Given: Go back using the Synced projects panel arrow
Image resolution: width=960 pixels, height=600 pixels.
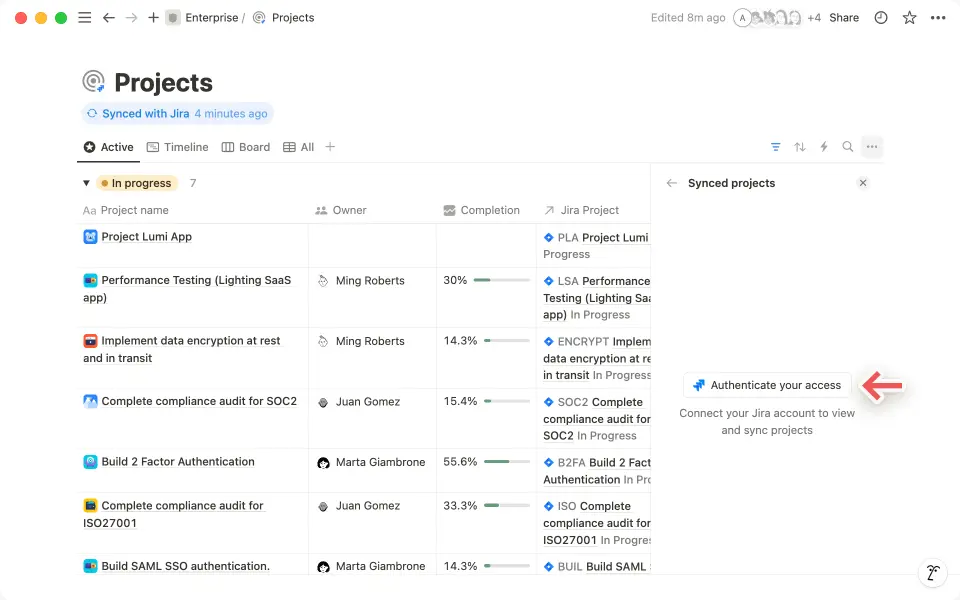Looking at the screenshot, I should coord(671,183).
